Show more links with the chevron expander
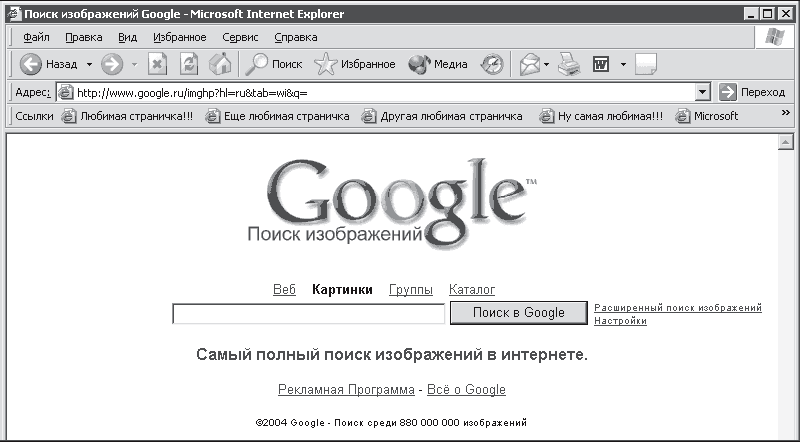Image resolution: width=800 pixels, height=442 pixels. click(x=786, y=113)
